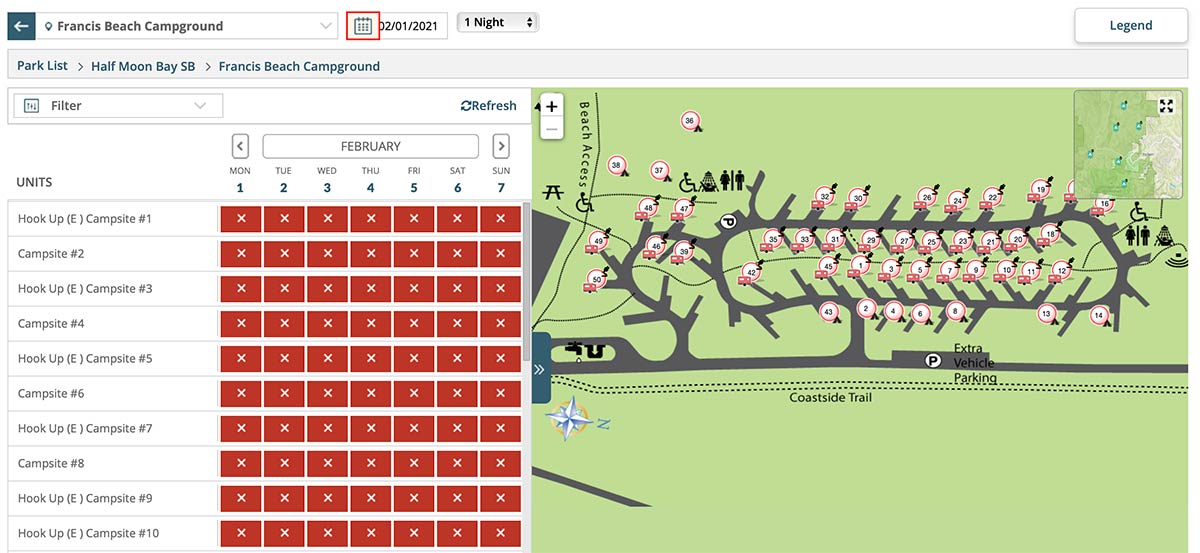Go to previous week in calendar
This screenshot has width=1200, height=553.
[x=240, y=146]
